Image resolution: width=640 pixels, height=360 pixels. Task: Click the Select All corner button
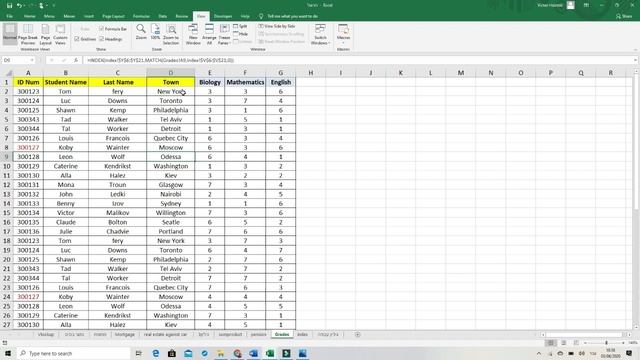[x=7, y=73]
